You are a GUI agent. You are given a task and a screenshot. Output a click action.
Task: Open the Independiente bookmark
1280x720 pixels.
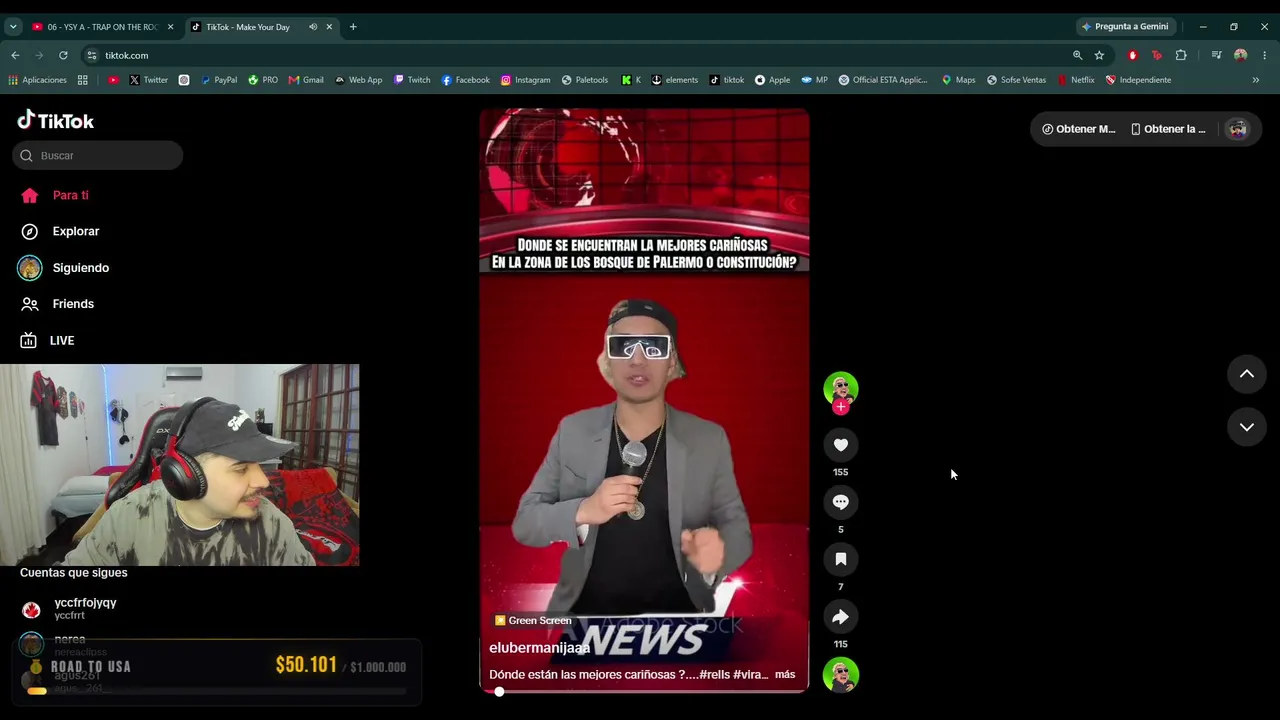pyautogui.click(x=1138, y=80)
